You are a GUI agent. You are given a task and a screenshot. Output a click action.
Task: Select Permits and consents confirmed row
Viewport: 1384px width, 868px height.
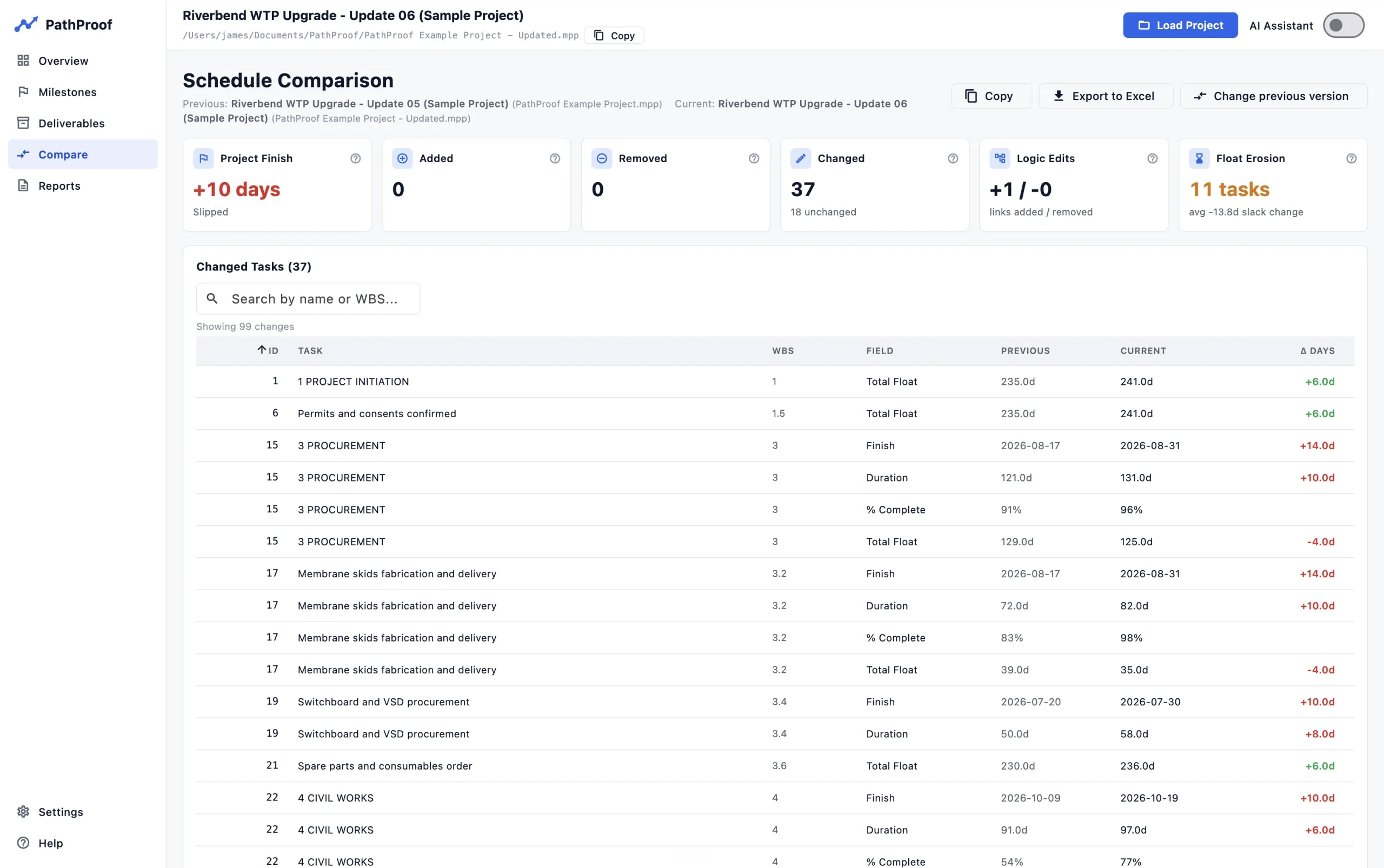775,413
